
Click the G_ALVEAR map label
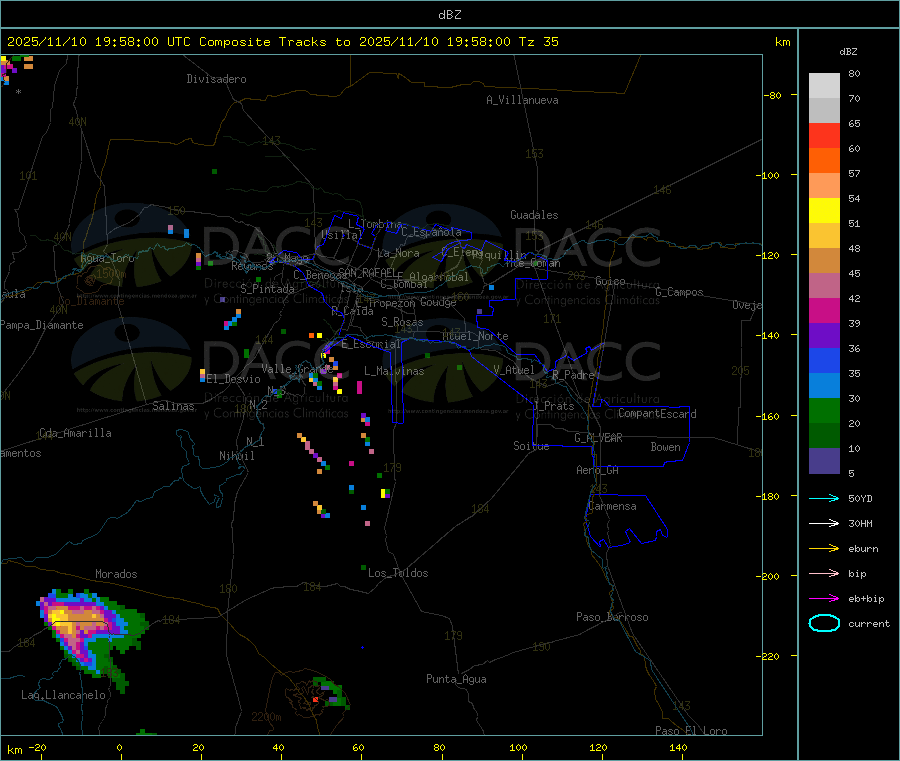(598, 438)
